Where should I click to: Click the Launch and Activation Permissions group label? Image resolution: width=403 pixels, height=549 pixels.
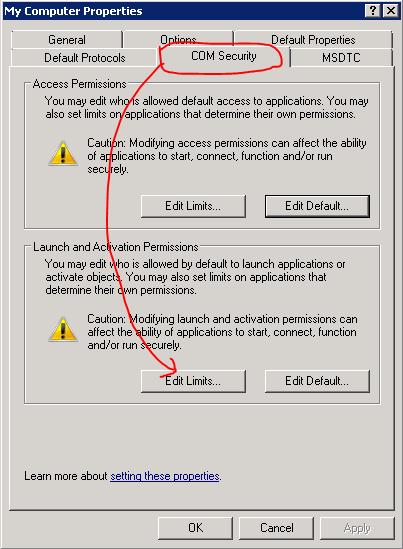(116, 247)
